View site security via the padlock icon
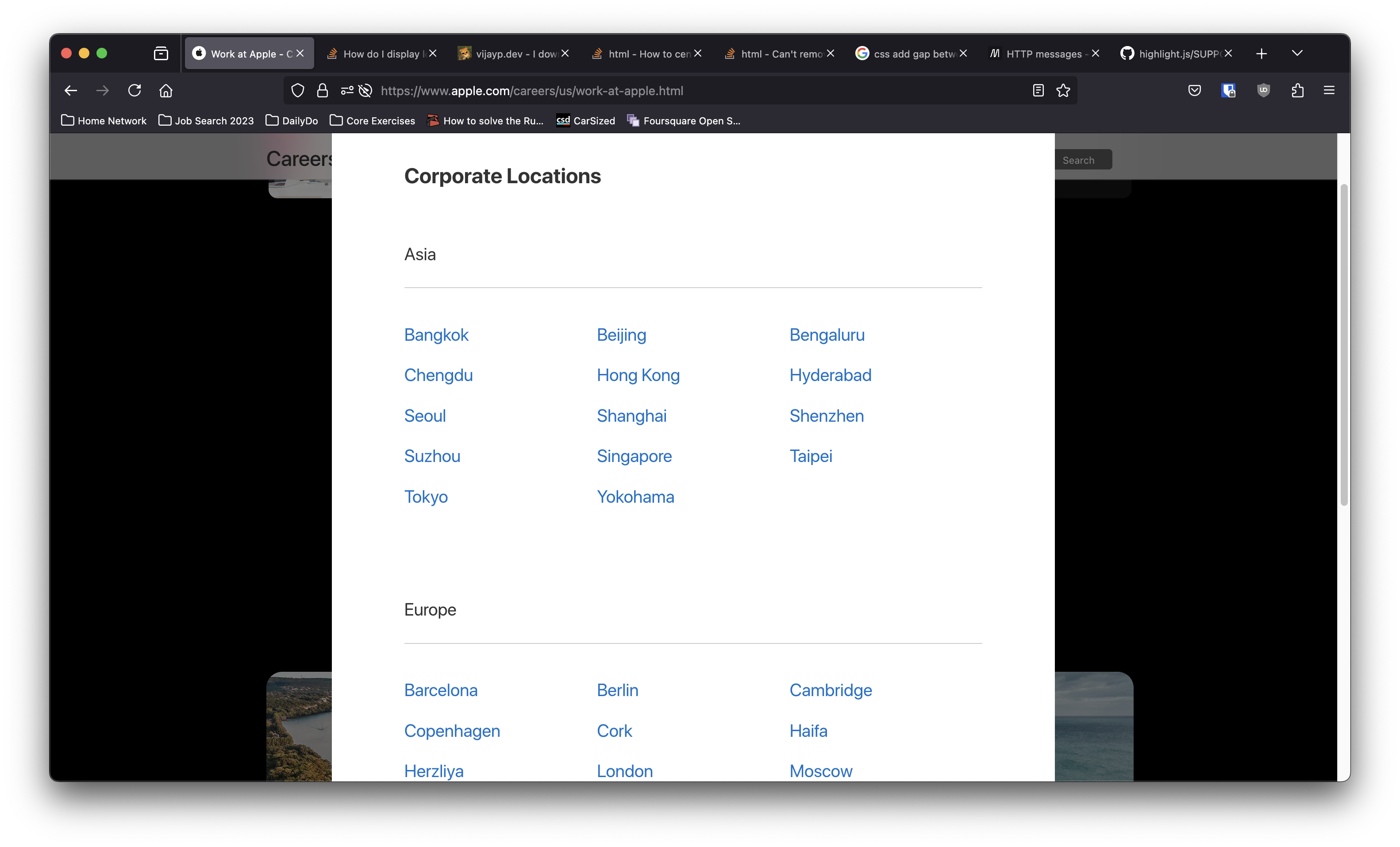Viewport: 1400px width, 847px height. pos(322,90)
